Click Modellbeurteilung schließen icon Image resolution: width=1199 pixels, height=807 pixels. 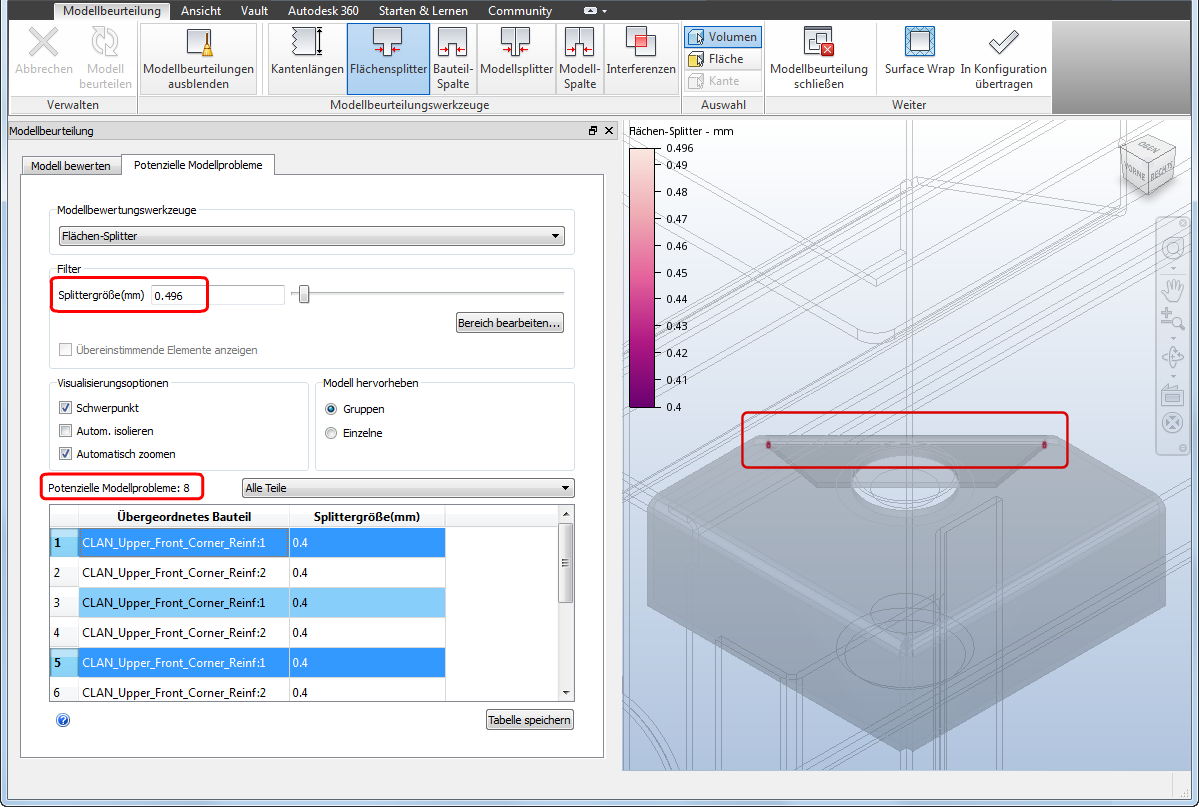[818, 42]
